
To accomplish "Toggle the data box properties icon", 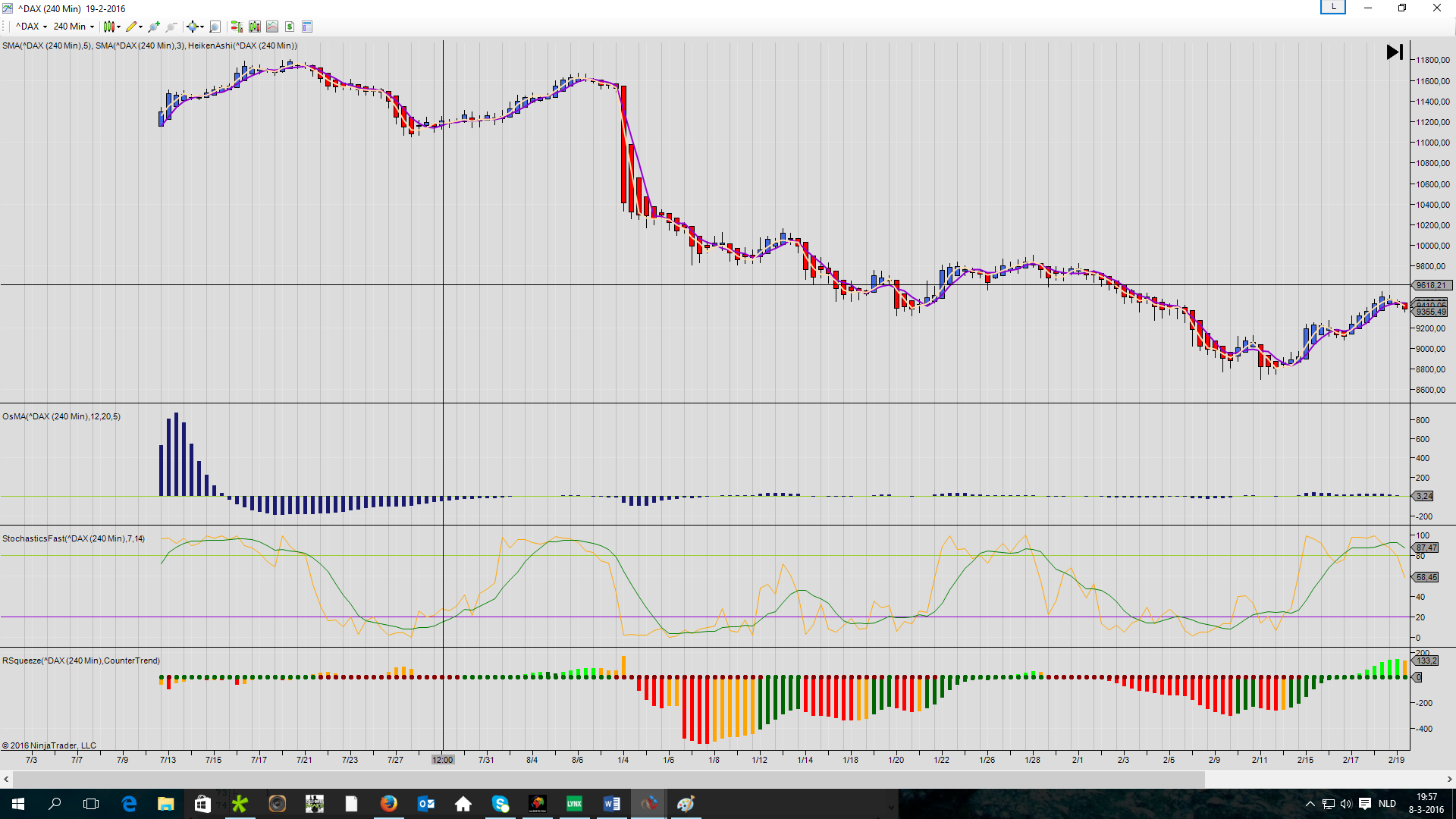I will [307, 27].
